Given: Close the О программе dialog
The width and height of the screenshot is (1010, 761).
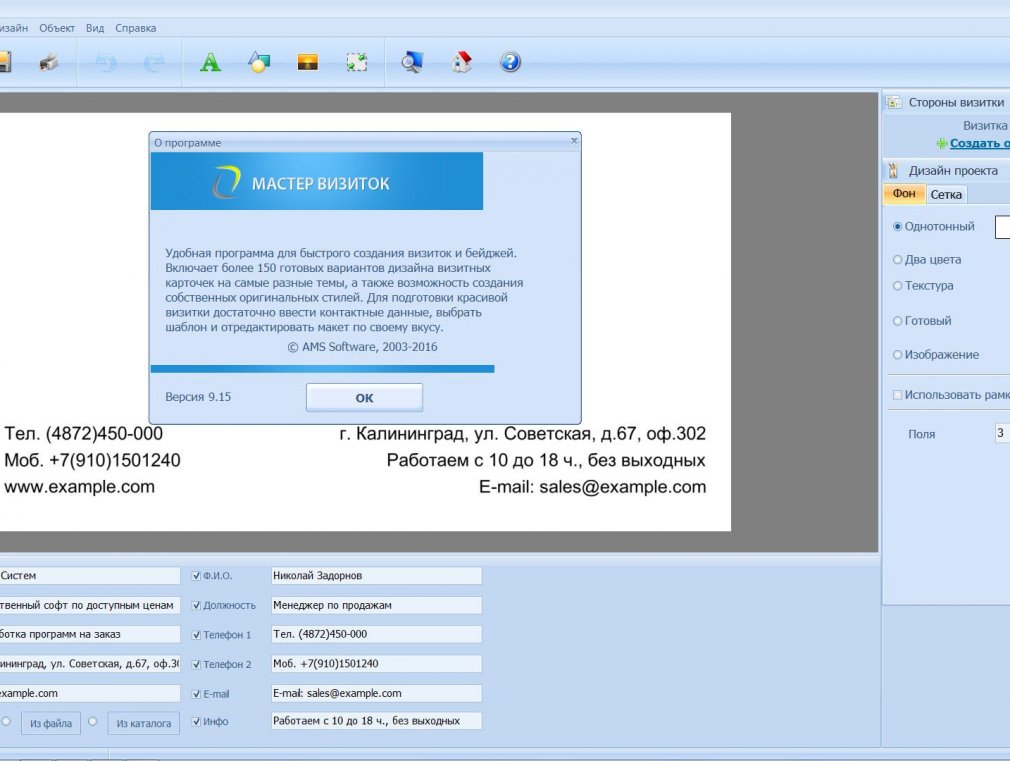Looking at the screenshot, I should pyautogui.click(x=574, y=140).
